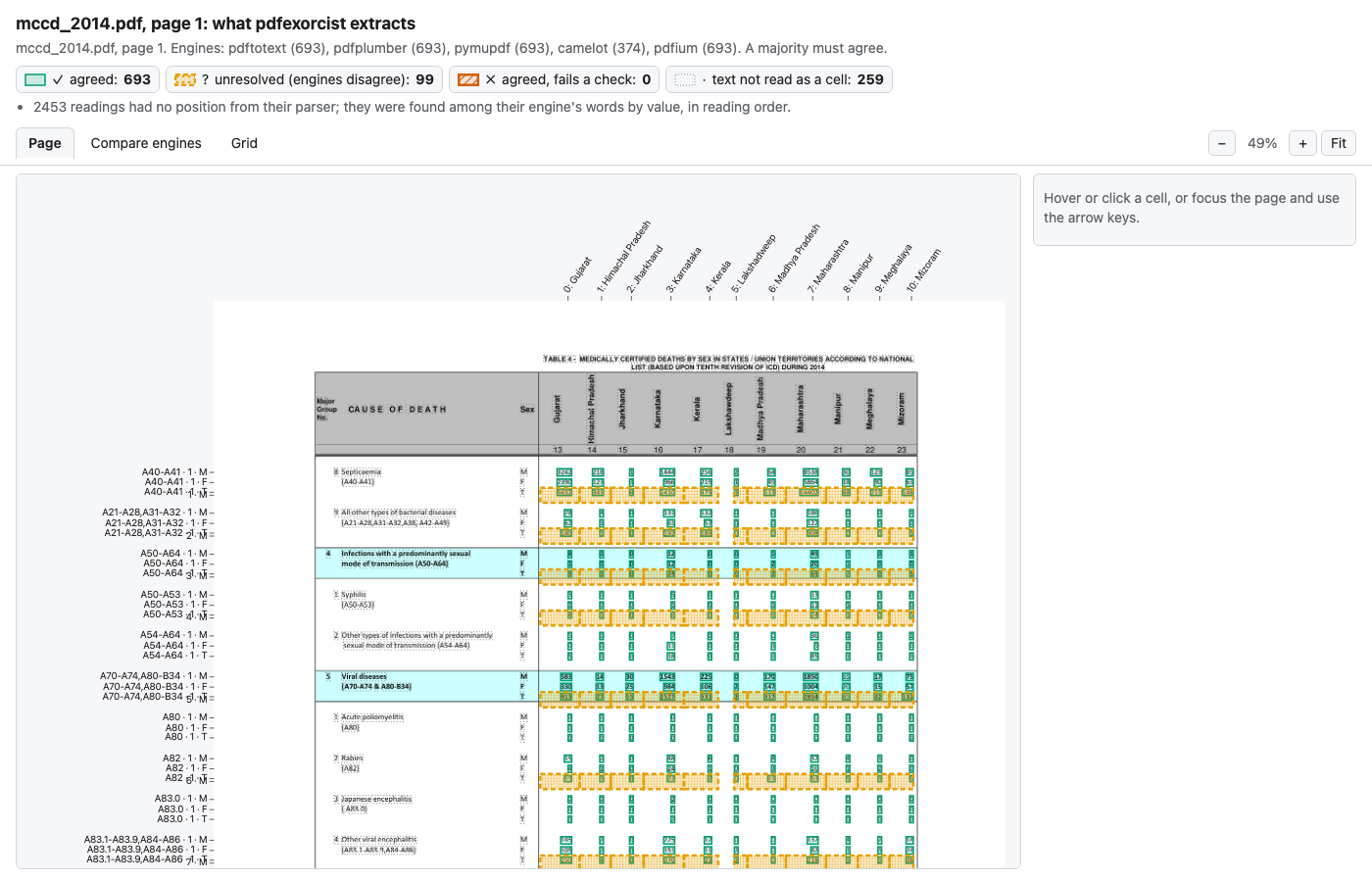The image size is (1372, 882).
Task: Click the '10: Mizoram' column label
Action: [x=923, y=270]
